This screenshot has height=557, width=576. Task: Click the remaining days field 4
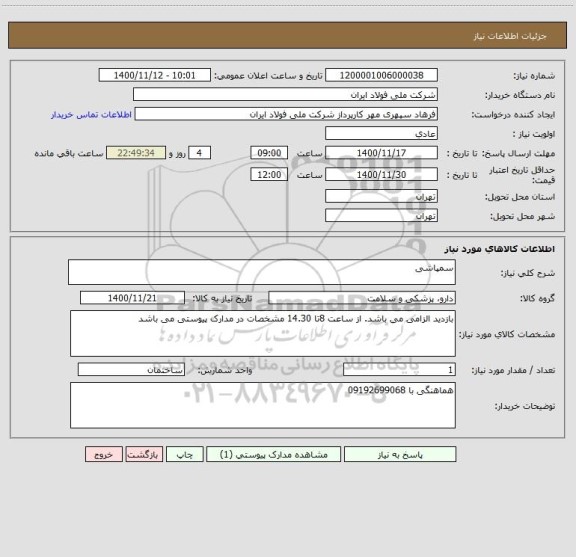199,153
